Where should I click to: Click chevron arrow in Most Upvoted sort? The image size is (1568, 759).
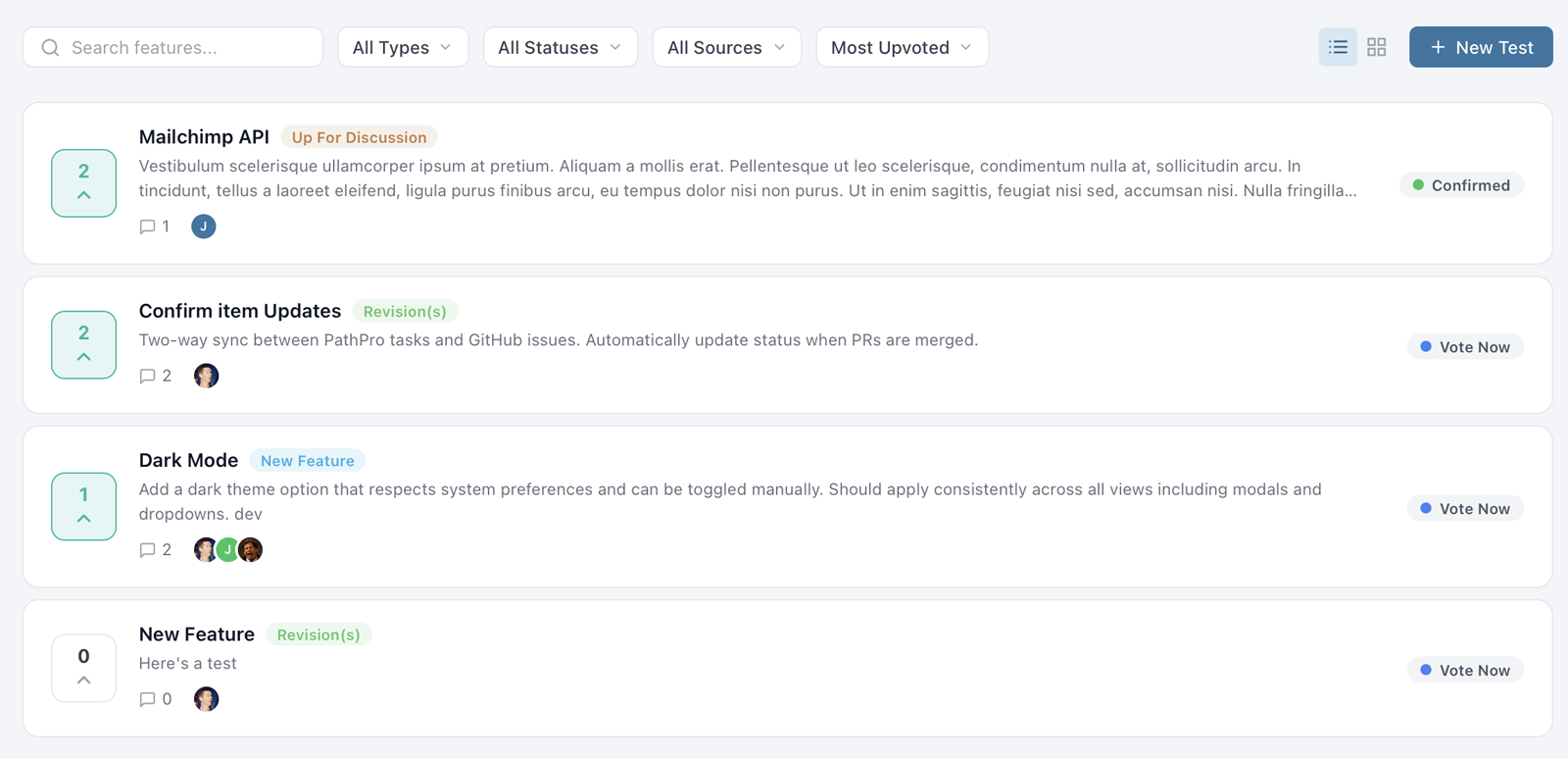[x=966, y=47]
